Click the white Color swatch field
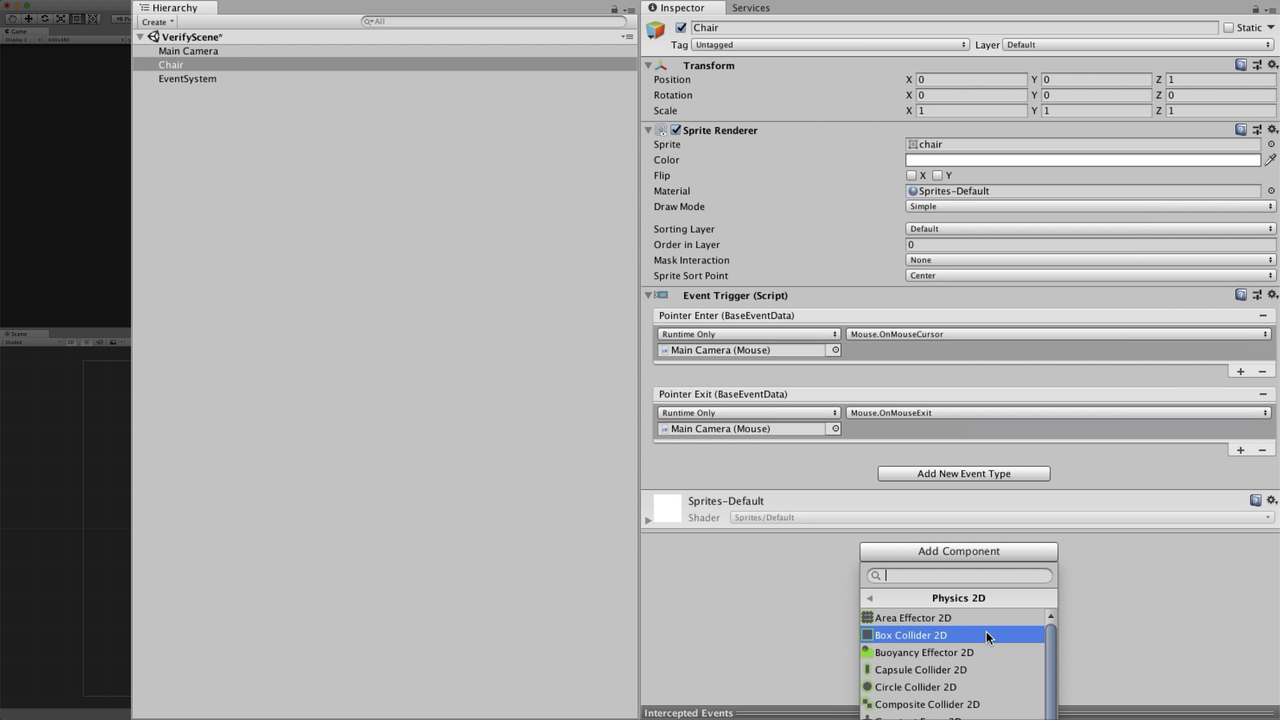Image resolution: width=1280 pixels, height=720 pixels. click(x=1082, y=160)
